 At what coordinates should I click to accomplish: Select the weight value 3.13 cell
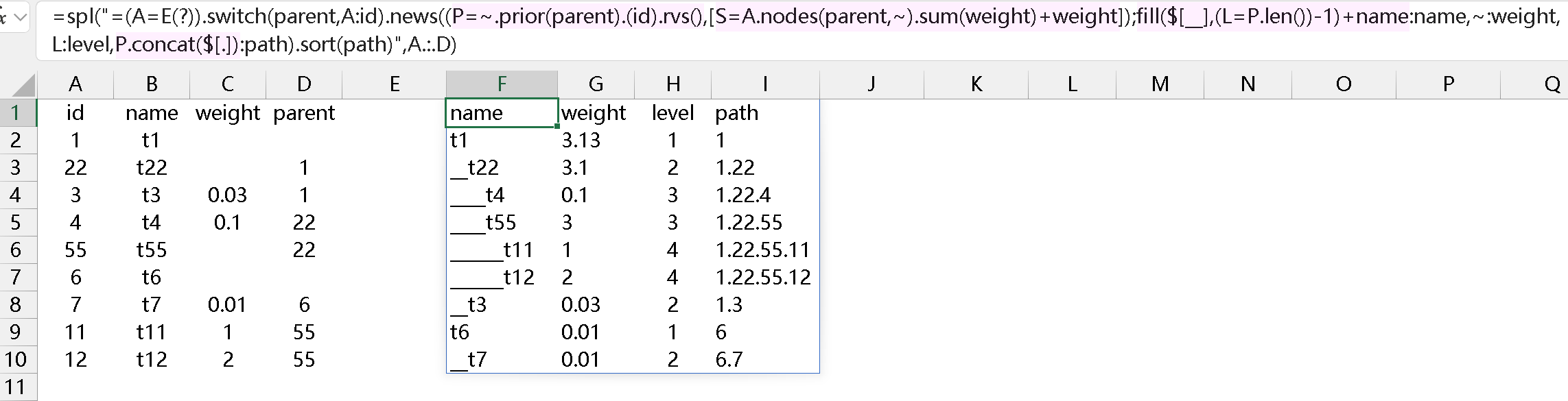[x=595, y=140]
